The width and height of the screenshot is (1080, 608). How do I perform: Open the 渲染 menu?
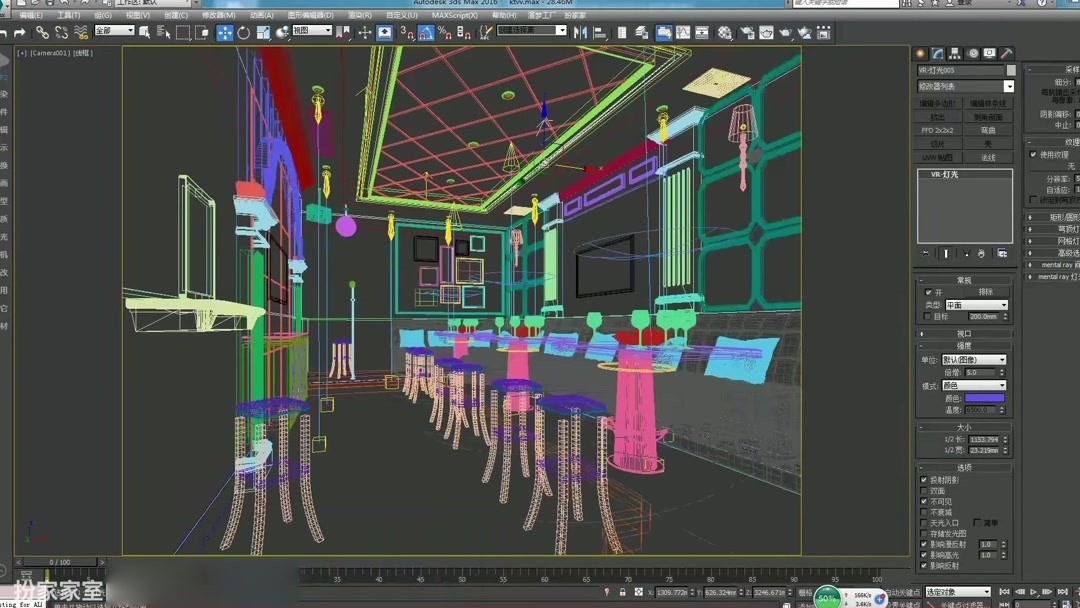pos(358,15)
